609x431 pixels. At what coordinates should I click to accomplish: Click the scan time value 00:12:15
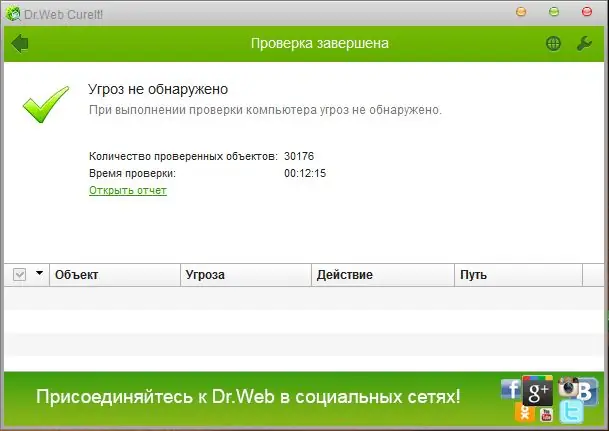point(305,173)
